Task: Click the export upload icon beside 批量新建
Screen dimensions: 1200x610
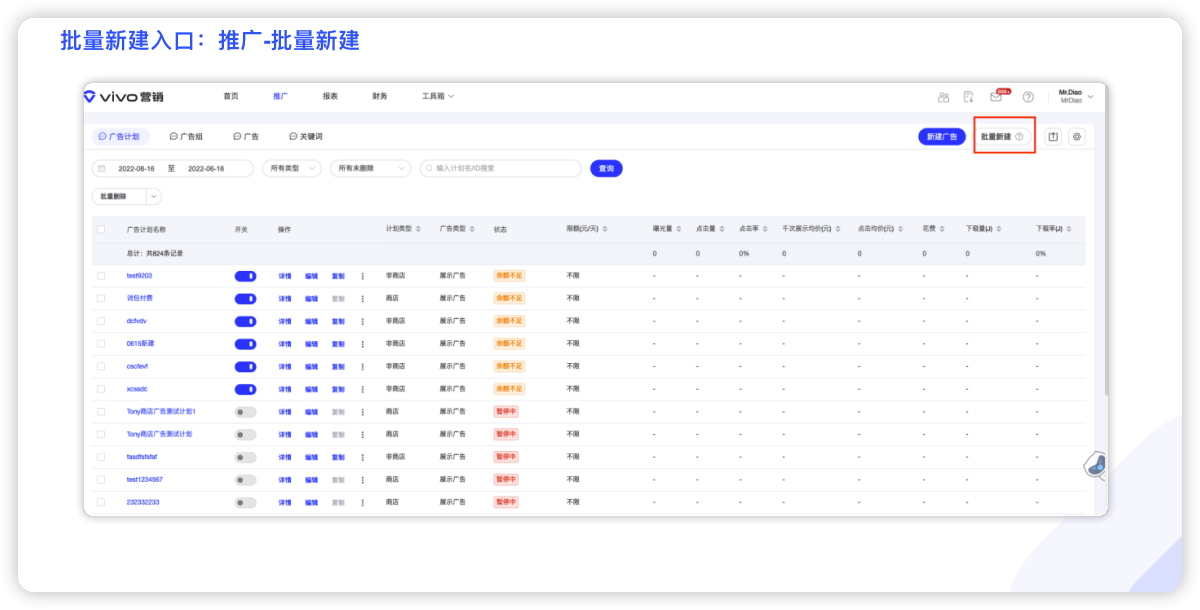Action: (x=1053, y=136)
